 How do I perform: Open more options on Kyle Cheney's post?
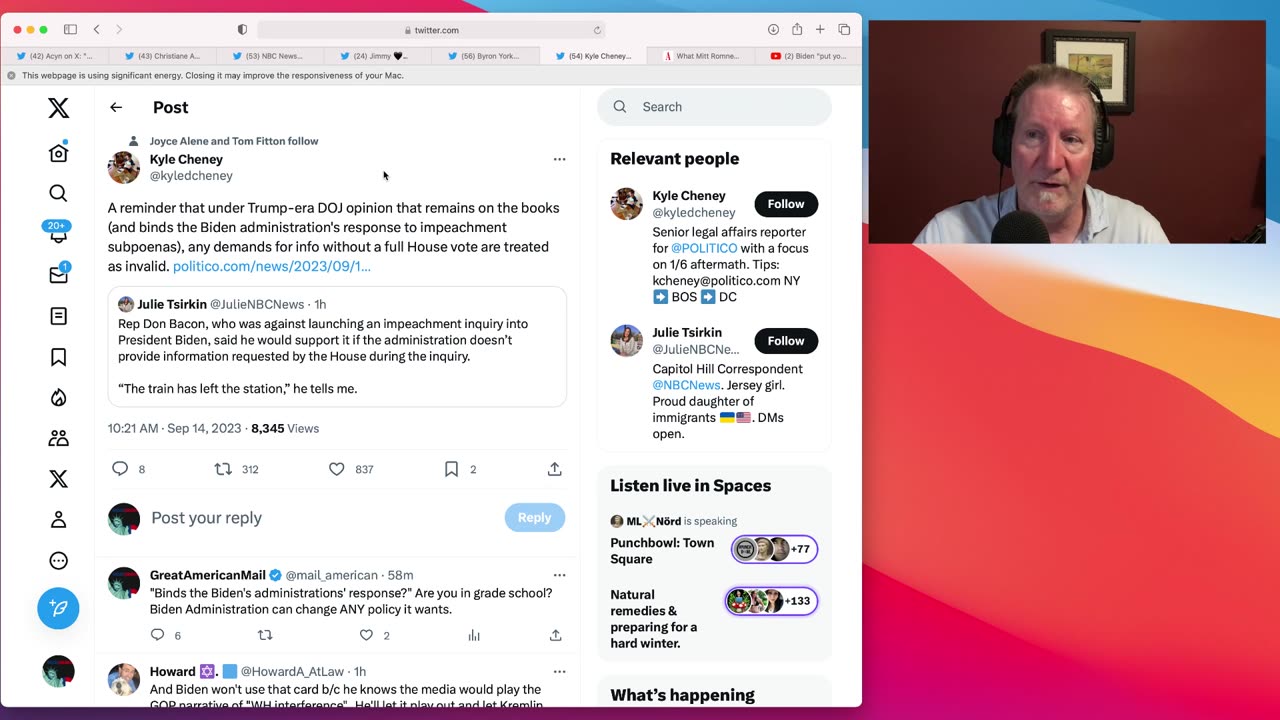pyautogui.click(x=559, y=159)
